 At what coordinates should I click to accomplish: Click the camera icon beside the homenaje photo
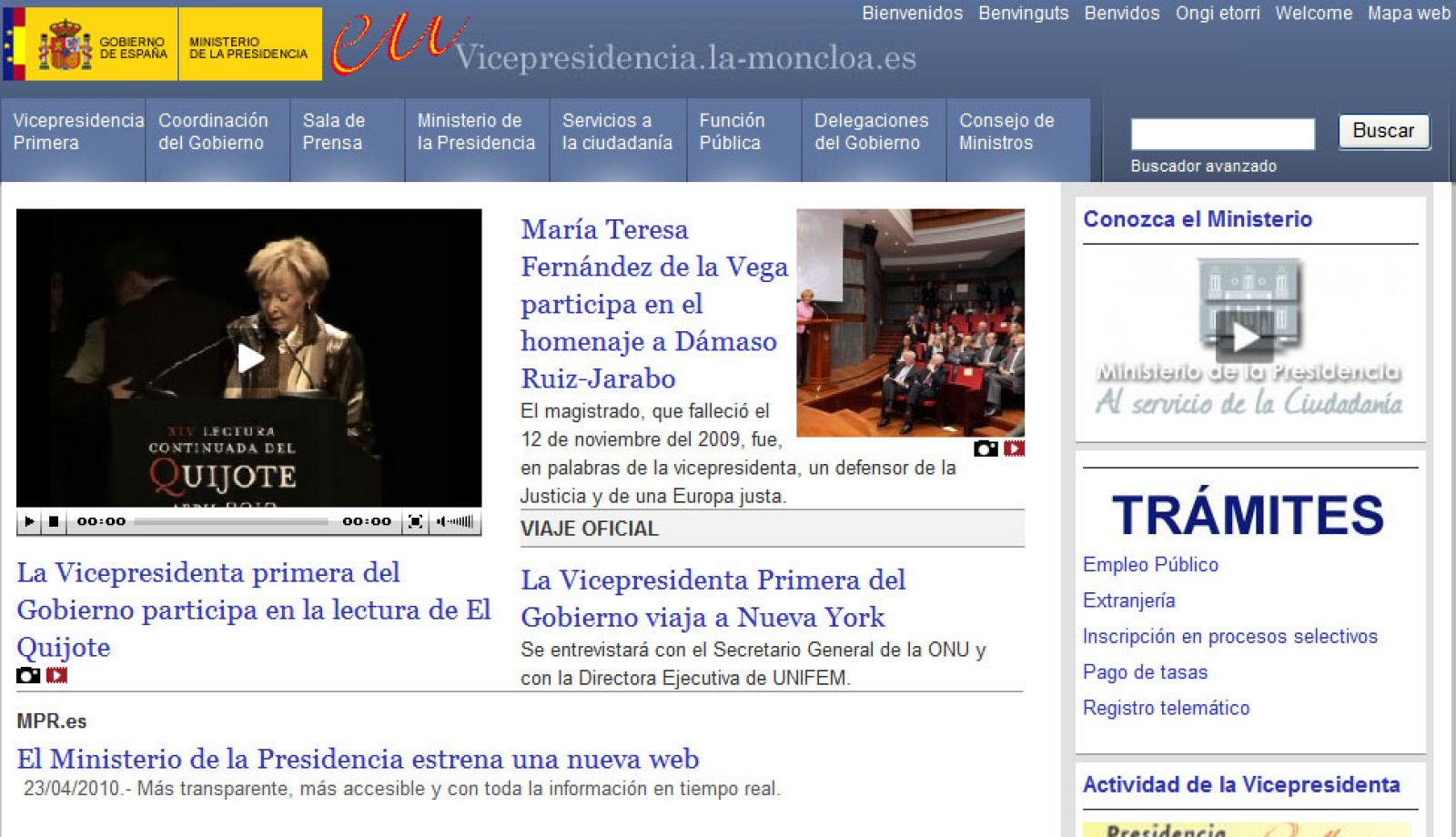[x=986, y=448]
